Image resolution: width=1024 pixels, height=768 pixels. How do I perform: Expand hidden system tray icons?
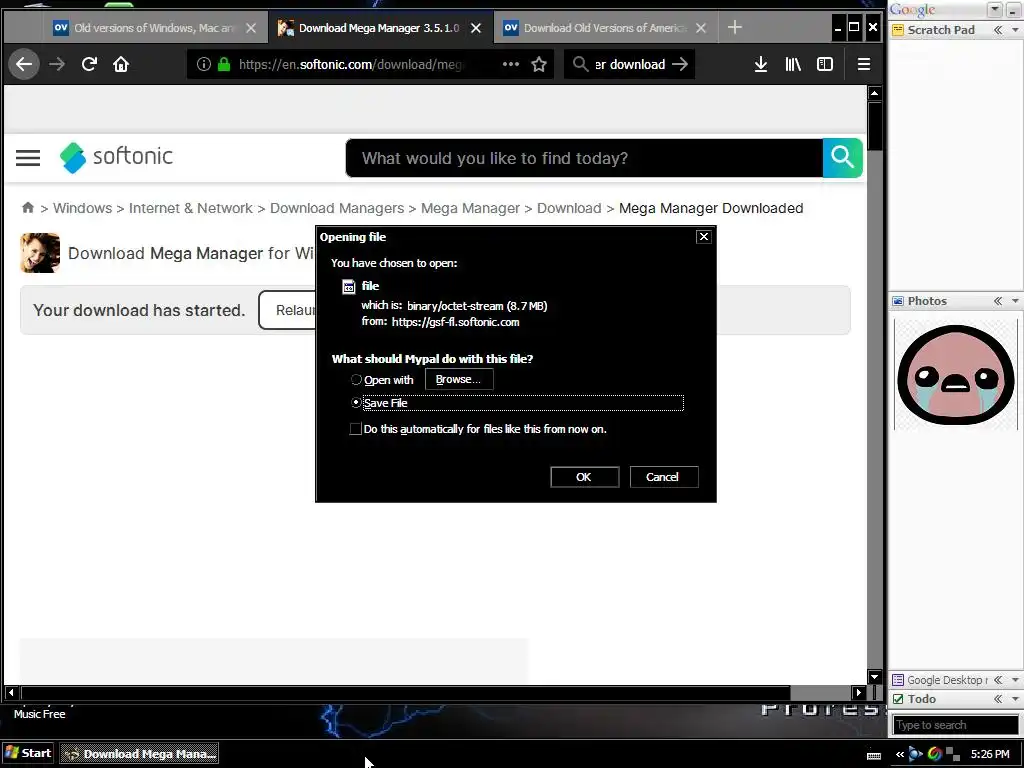tap(900, 754)
